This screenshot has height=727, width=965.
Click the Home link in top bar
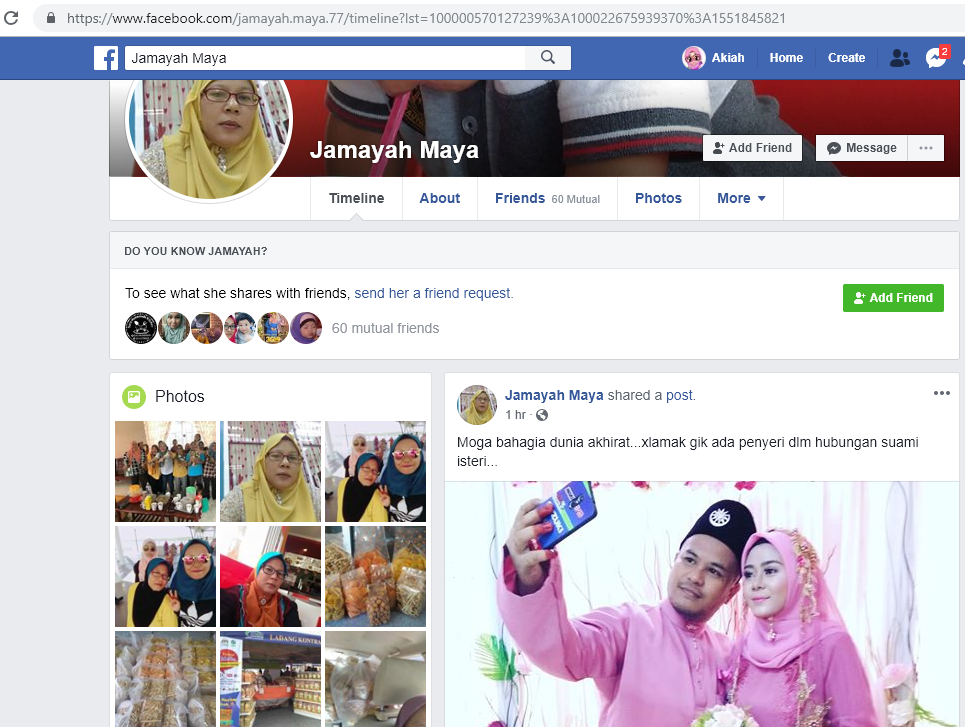786,58
